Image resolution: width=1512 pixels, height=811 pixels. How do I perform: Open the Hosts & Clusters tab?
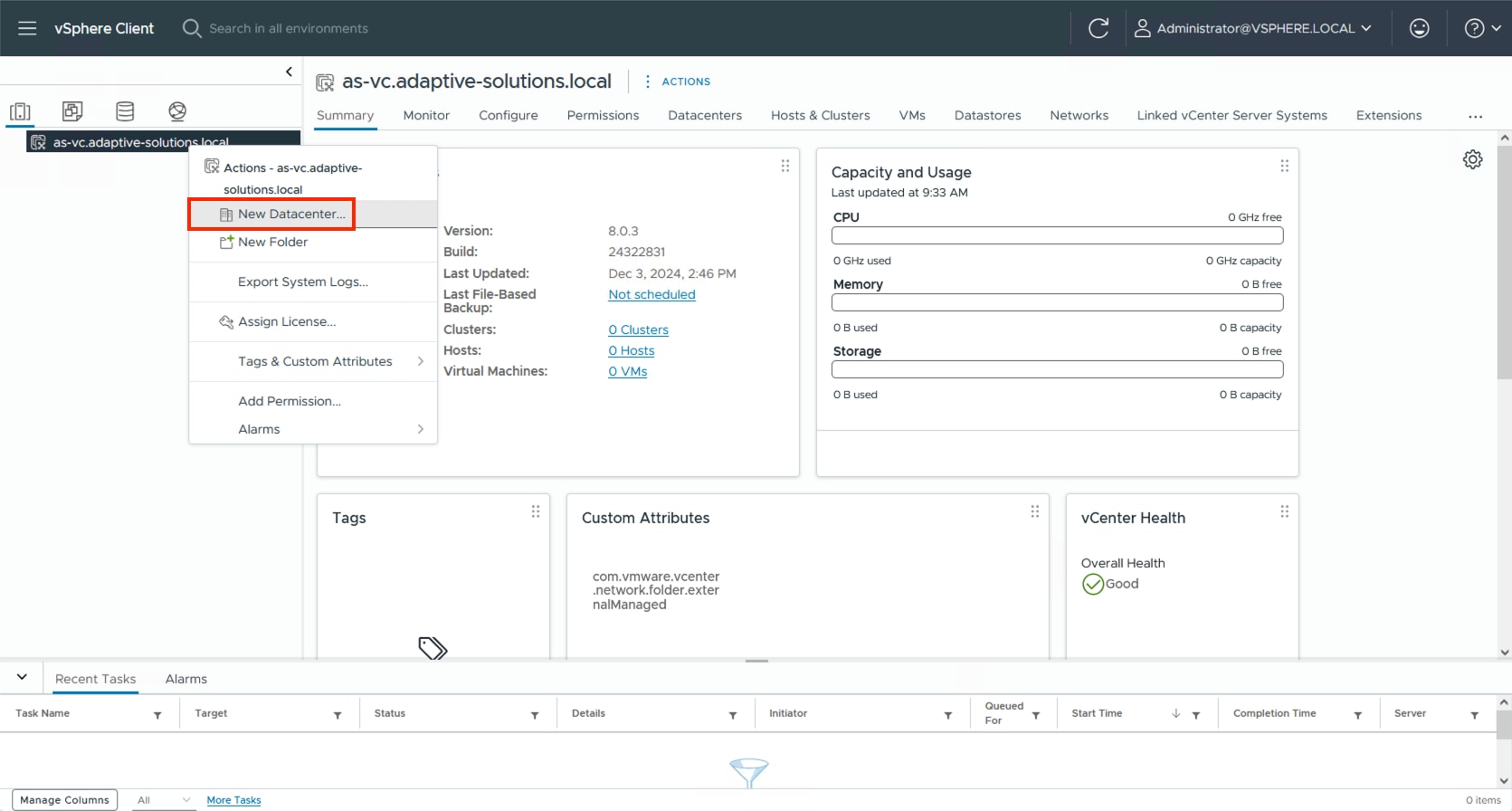[x=821, y=115]
